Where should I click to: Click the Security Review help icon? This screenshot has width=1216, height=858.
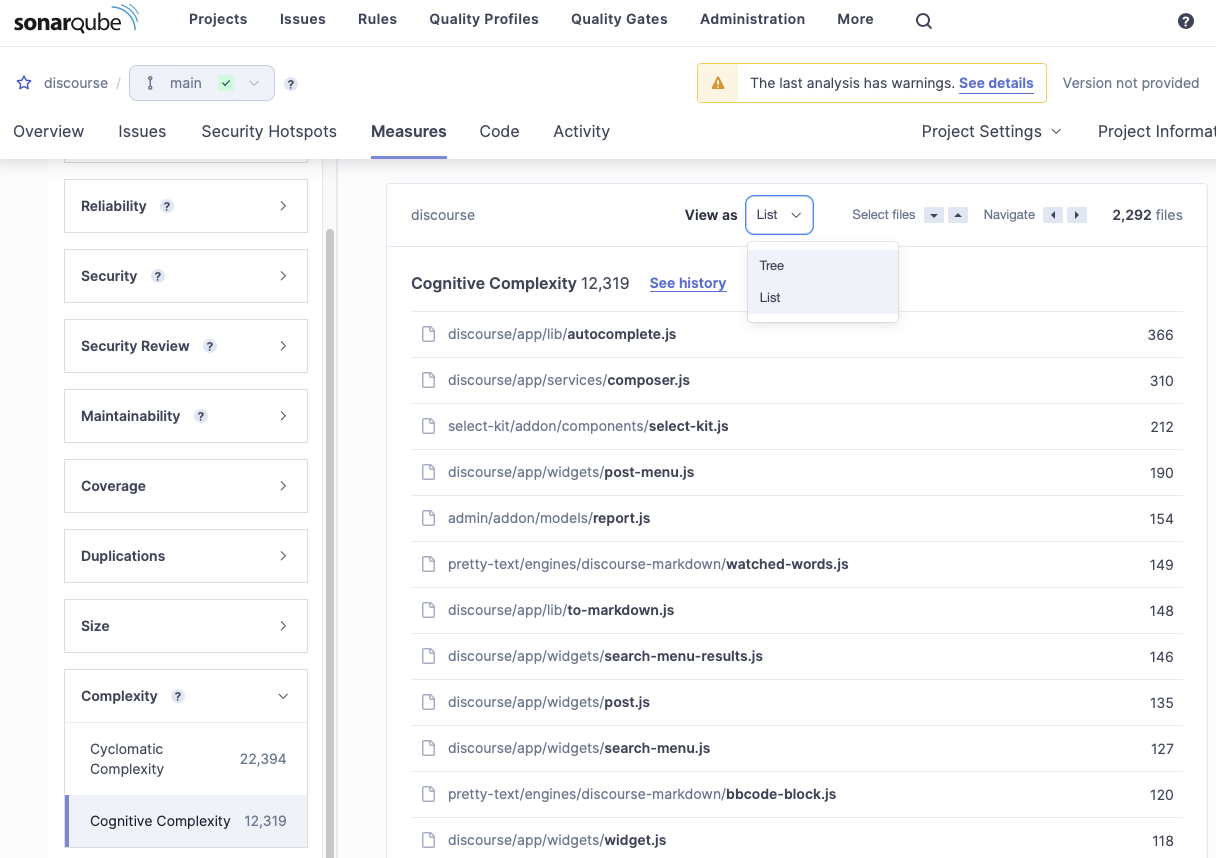click(210, 346)
